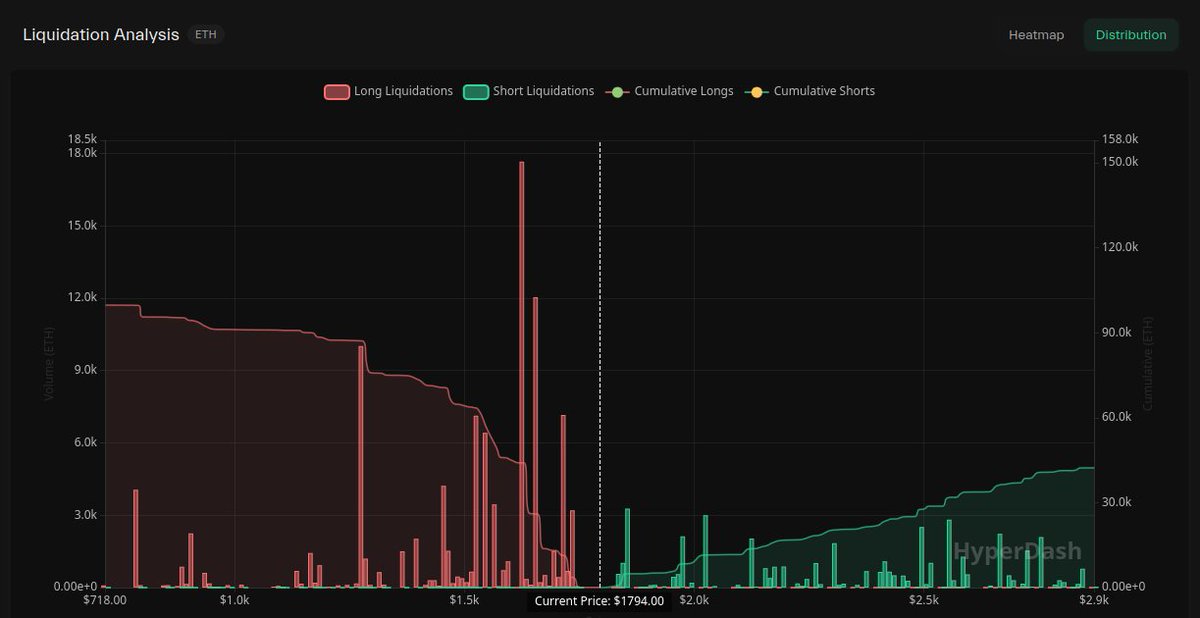The height and width of the screenshot is (618, 1200).
Task: Open the ETH asset selector
Action: [205, 34]
